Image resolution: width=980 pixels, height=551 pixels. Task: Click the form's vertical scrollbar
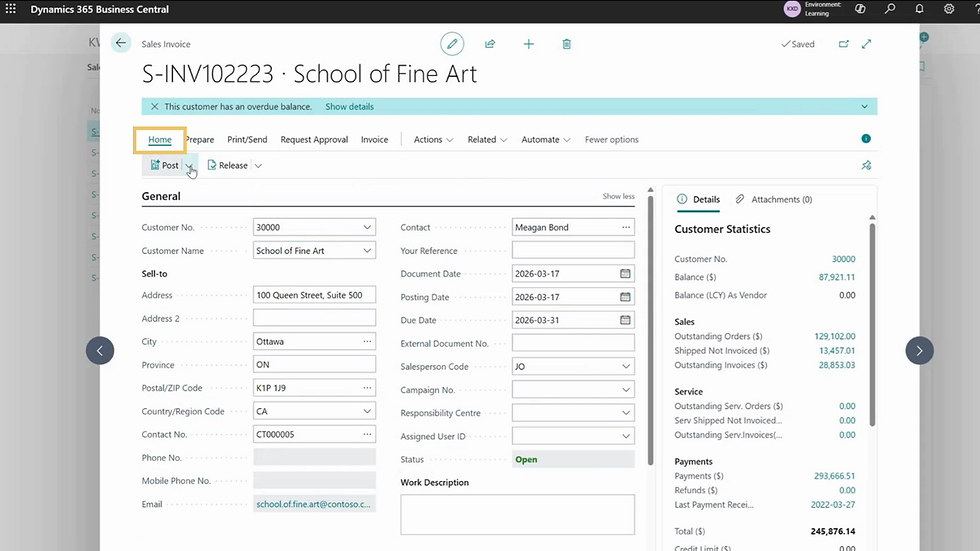pyautogui.click(x=651, y=331)
